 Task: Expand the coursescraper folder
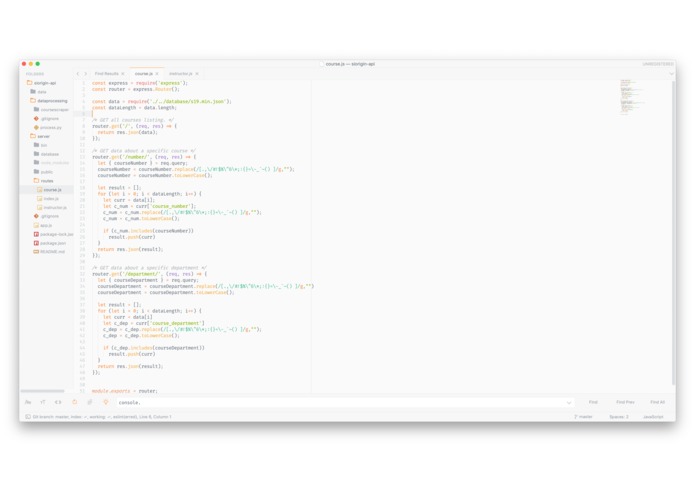[x=51, y=109]
